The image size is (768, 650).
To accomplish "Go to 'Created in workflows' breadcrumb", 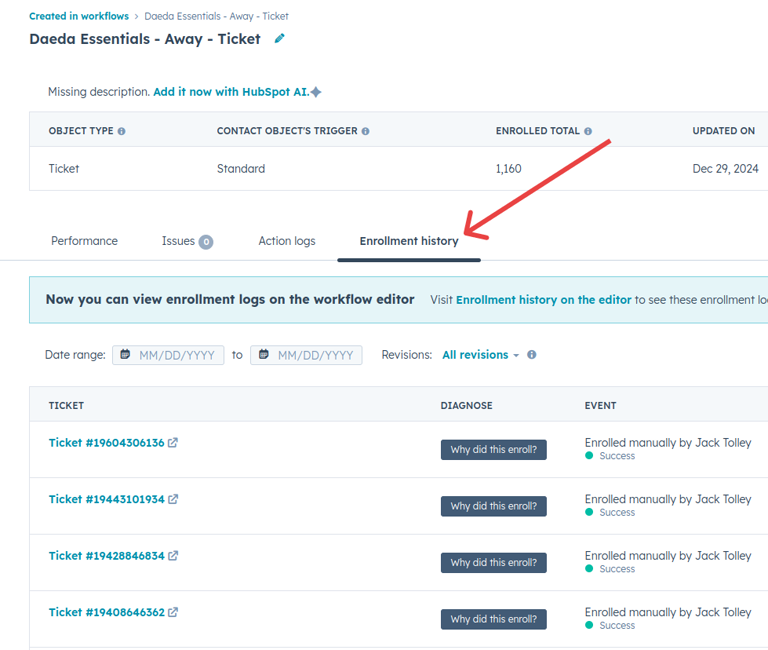I will [79, 16].
